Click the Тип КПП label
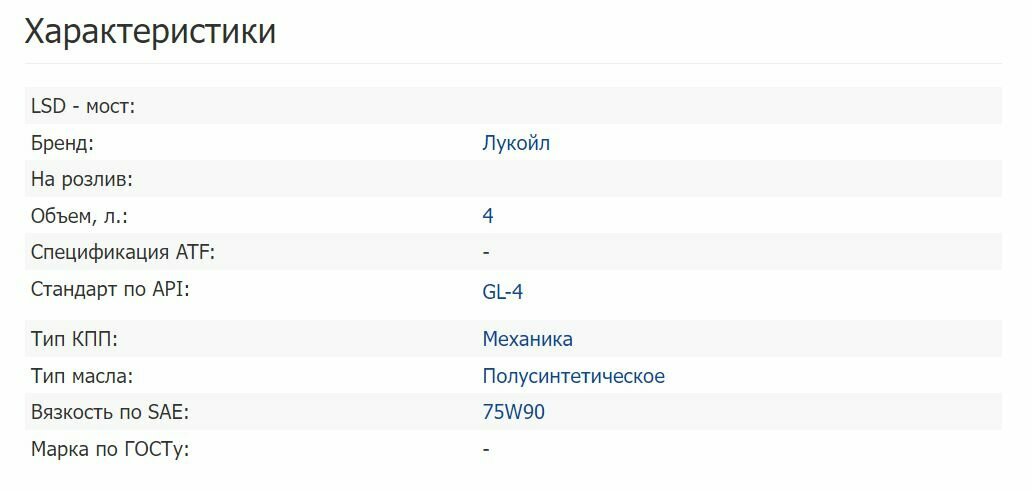This screenshot has height=491, width=1032. pyautogui.click(x=74, y=339)
